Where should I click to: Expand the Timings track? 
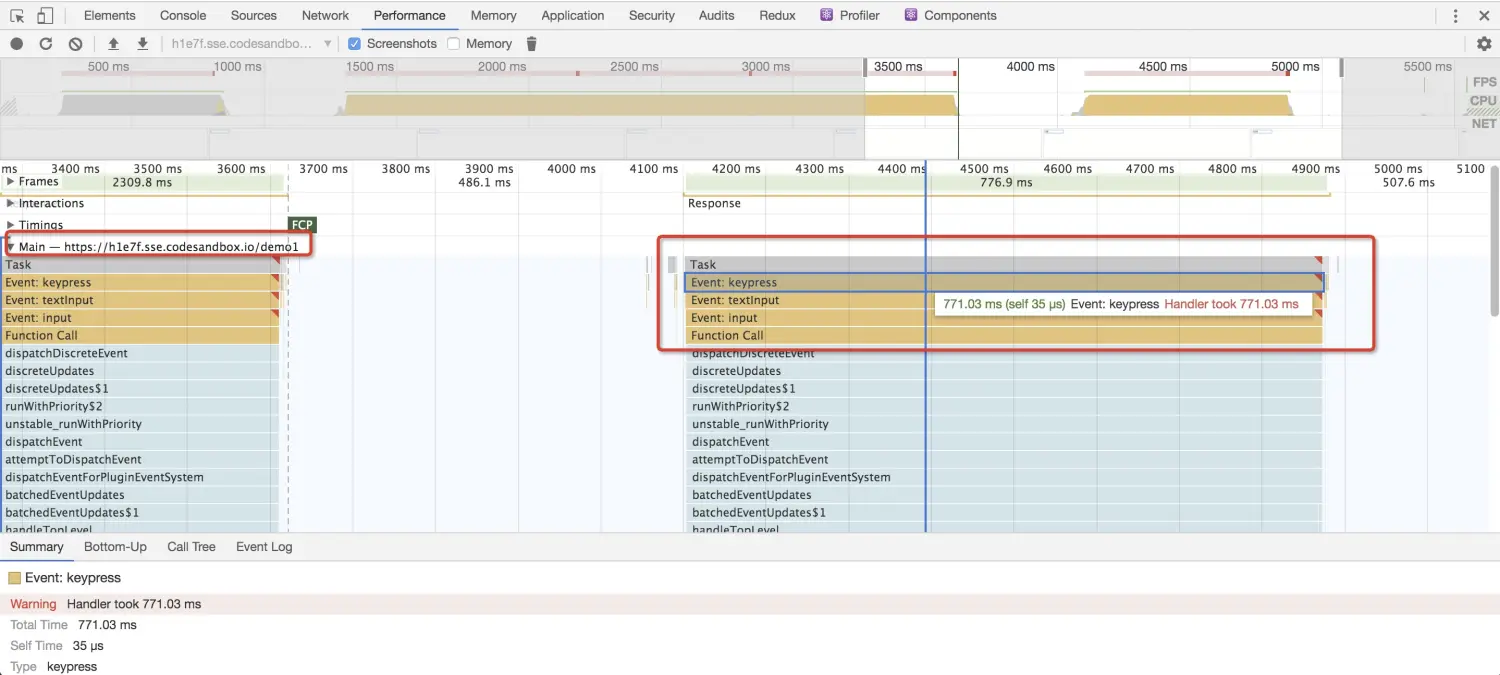10,225
